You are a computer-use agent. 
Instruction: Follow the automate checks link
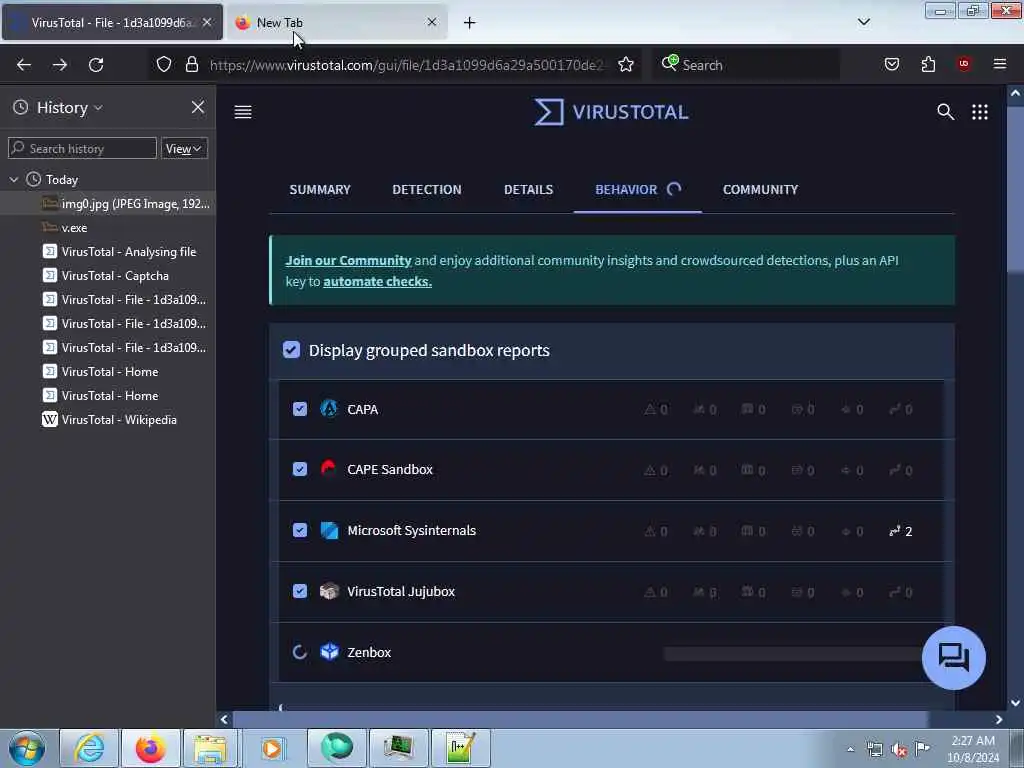[377, 281]
